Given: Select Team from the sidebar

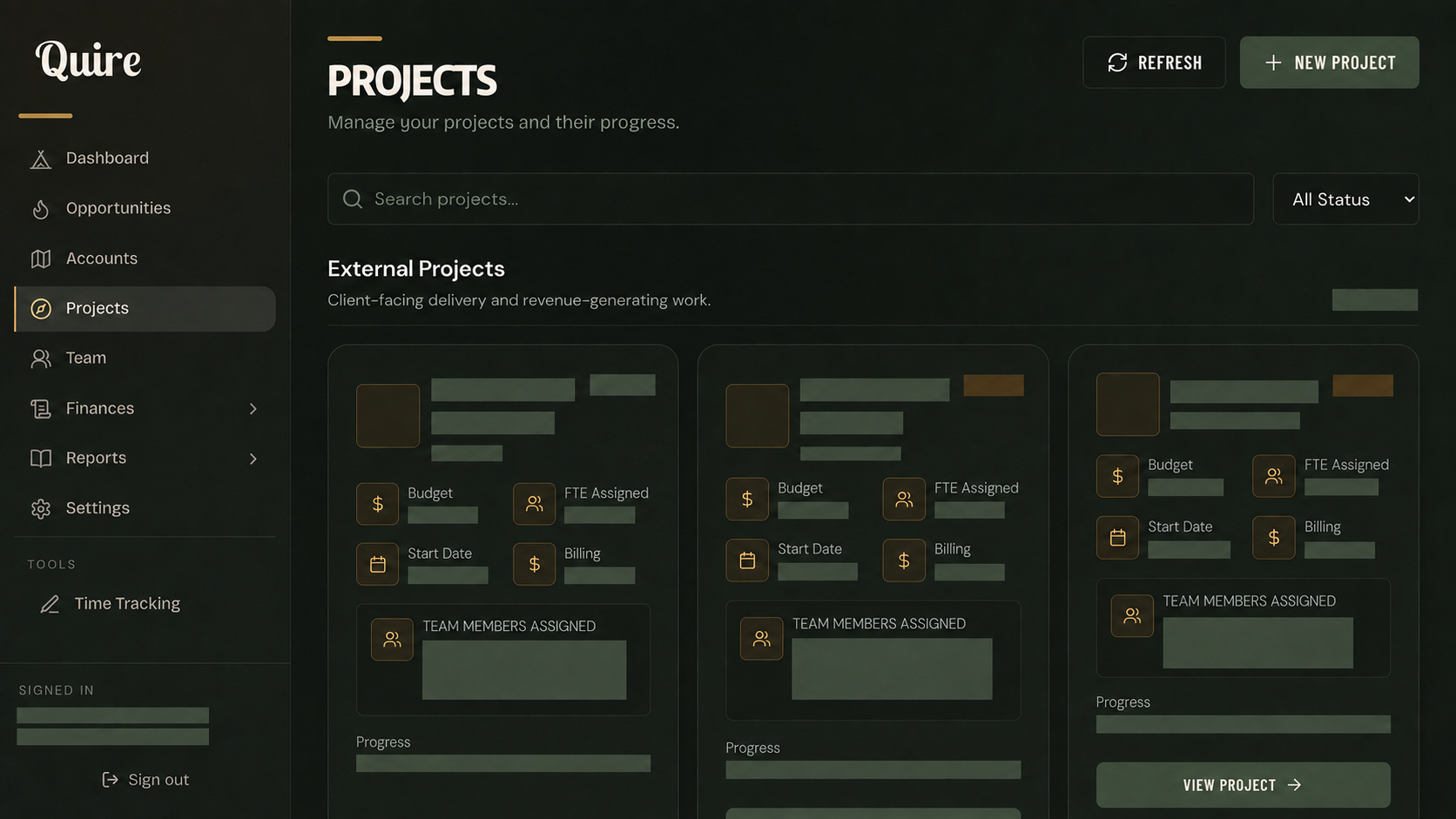Looking at the screenshot, I should click(x=145, y=359).
